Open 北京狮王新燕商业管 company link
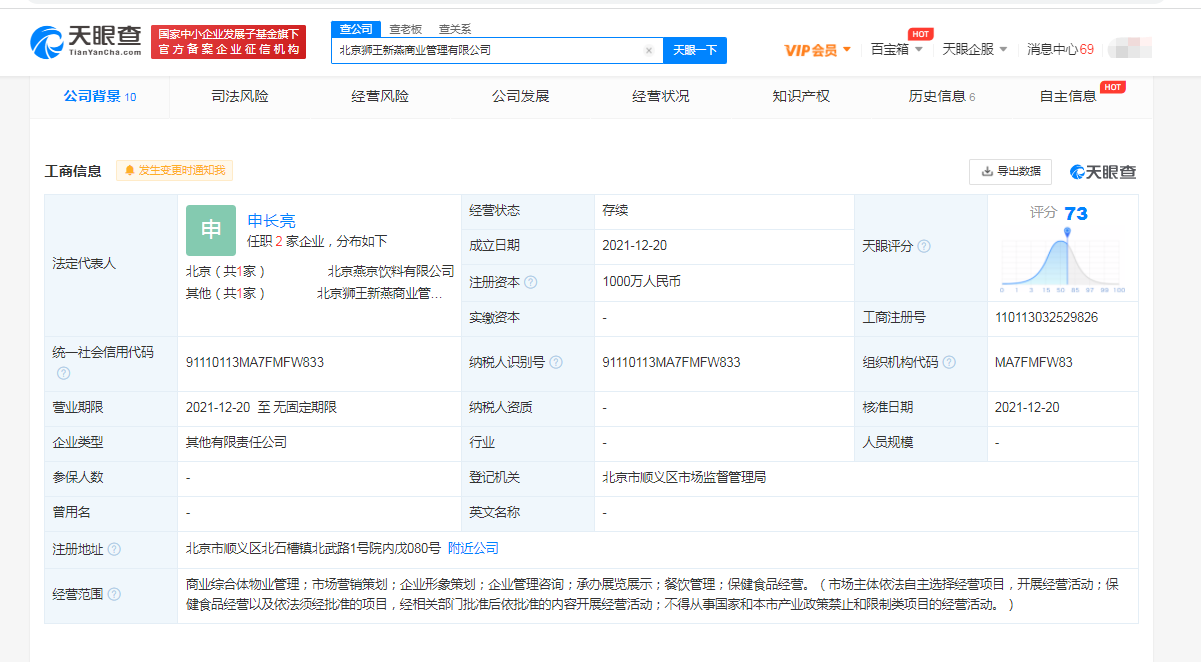Screen dimensions: 1201x662 point(379,293)
